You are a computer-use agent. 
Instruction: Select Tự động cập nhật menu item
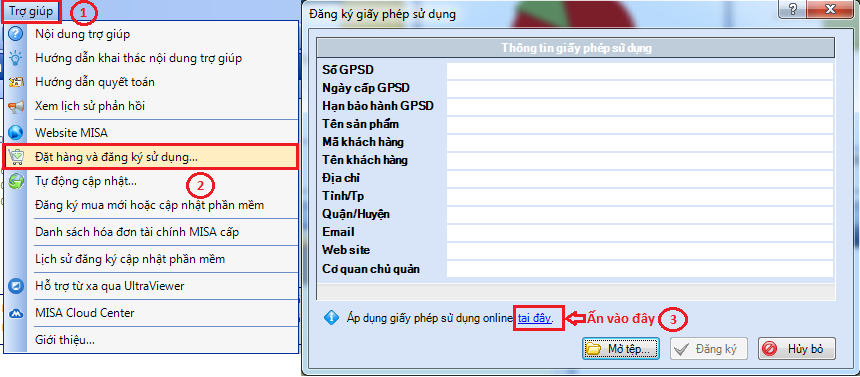point(86,181)
